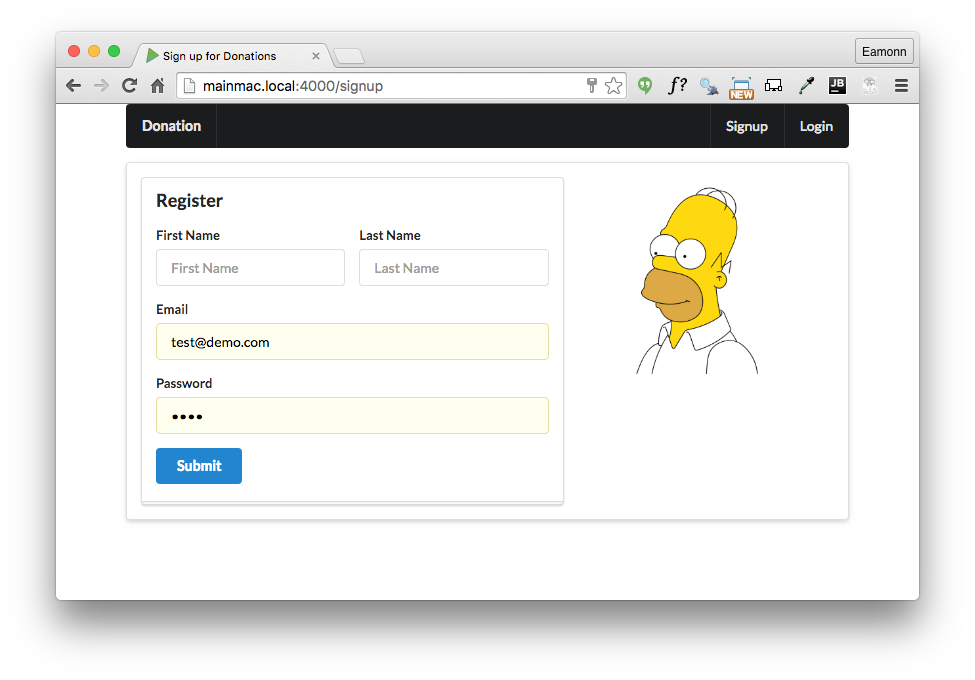Open the screenshot extension marked NEW

[741, 87]
